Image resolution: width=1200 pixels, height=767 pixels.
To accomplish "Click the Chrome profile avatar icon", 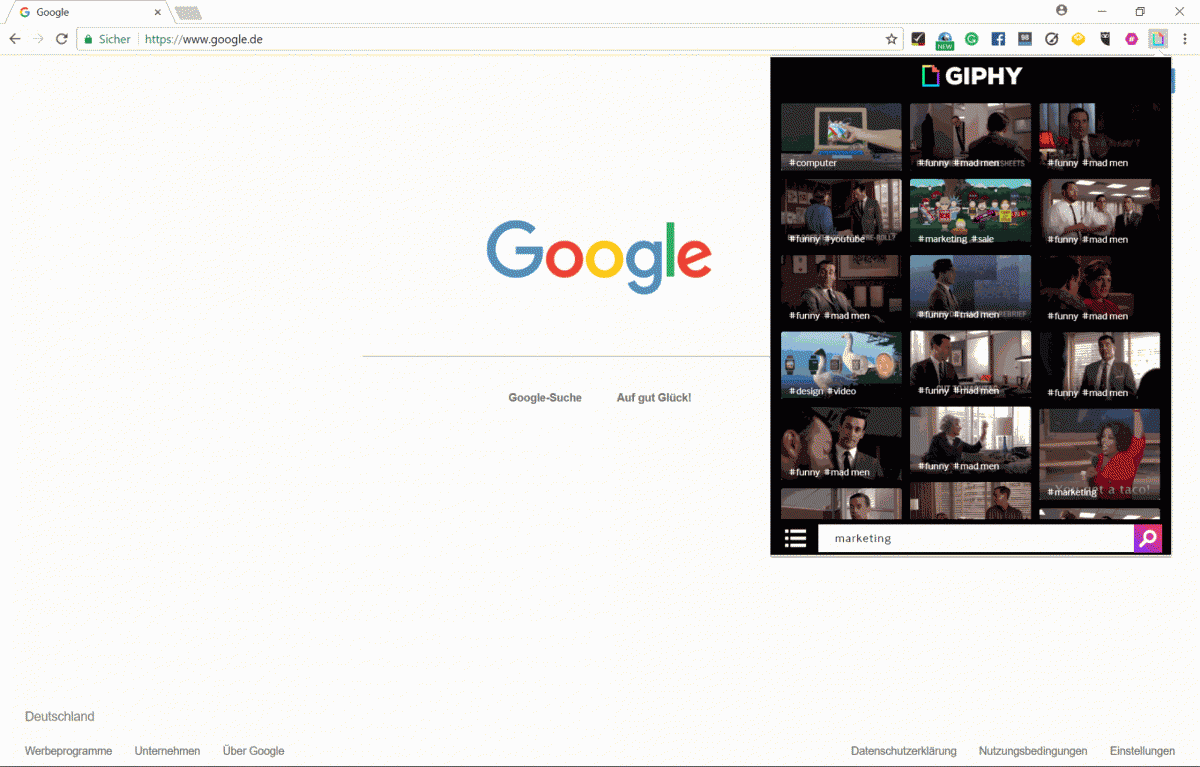I will (x=1061, y=10).
